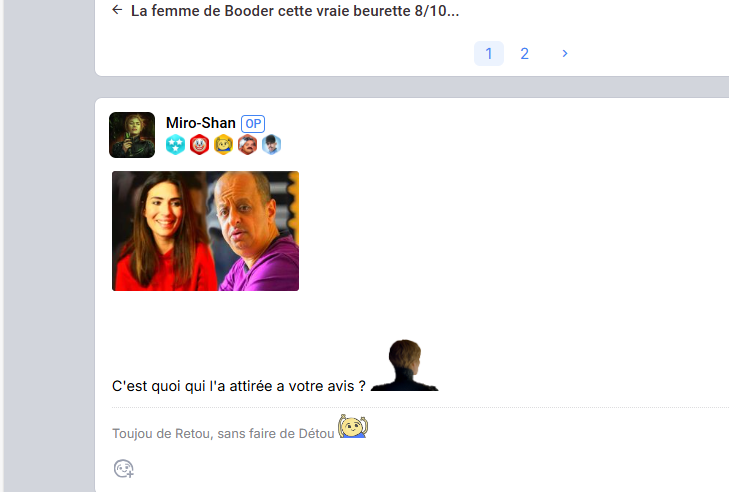Click the teal three-star badge
Image resolution: width=729 pixels, height=492 pixels.
tap(175, 145)
